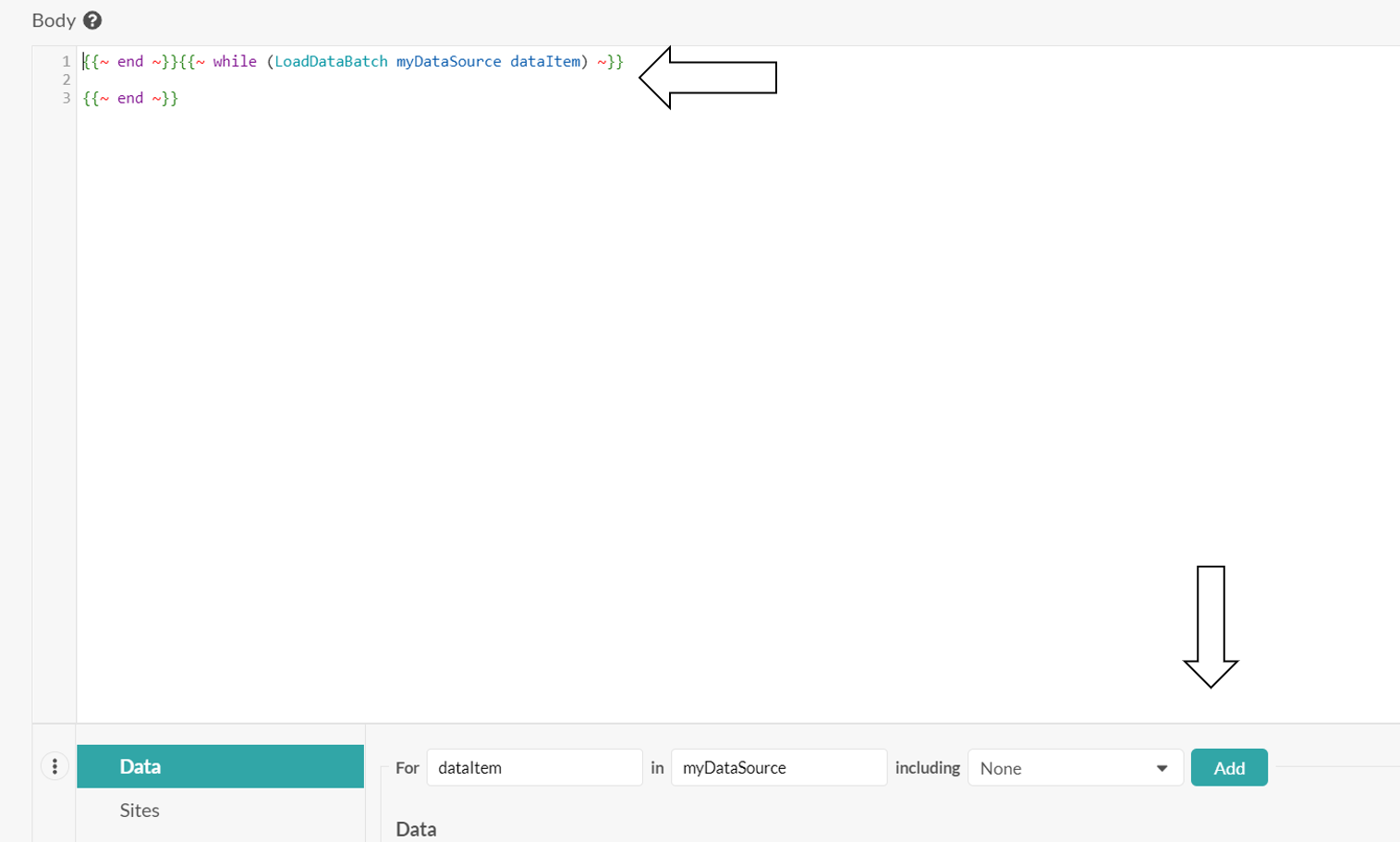Click line number 1 in the editor gutter
1400x842 pixels.
click(65, 61)
